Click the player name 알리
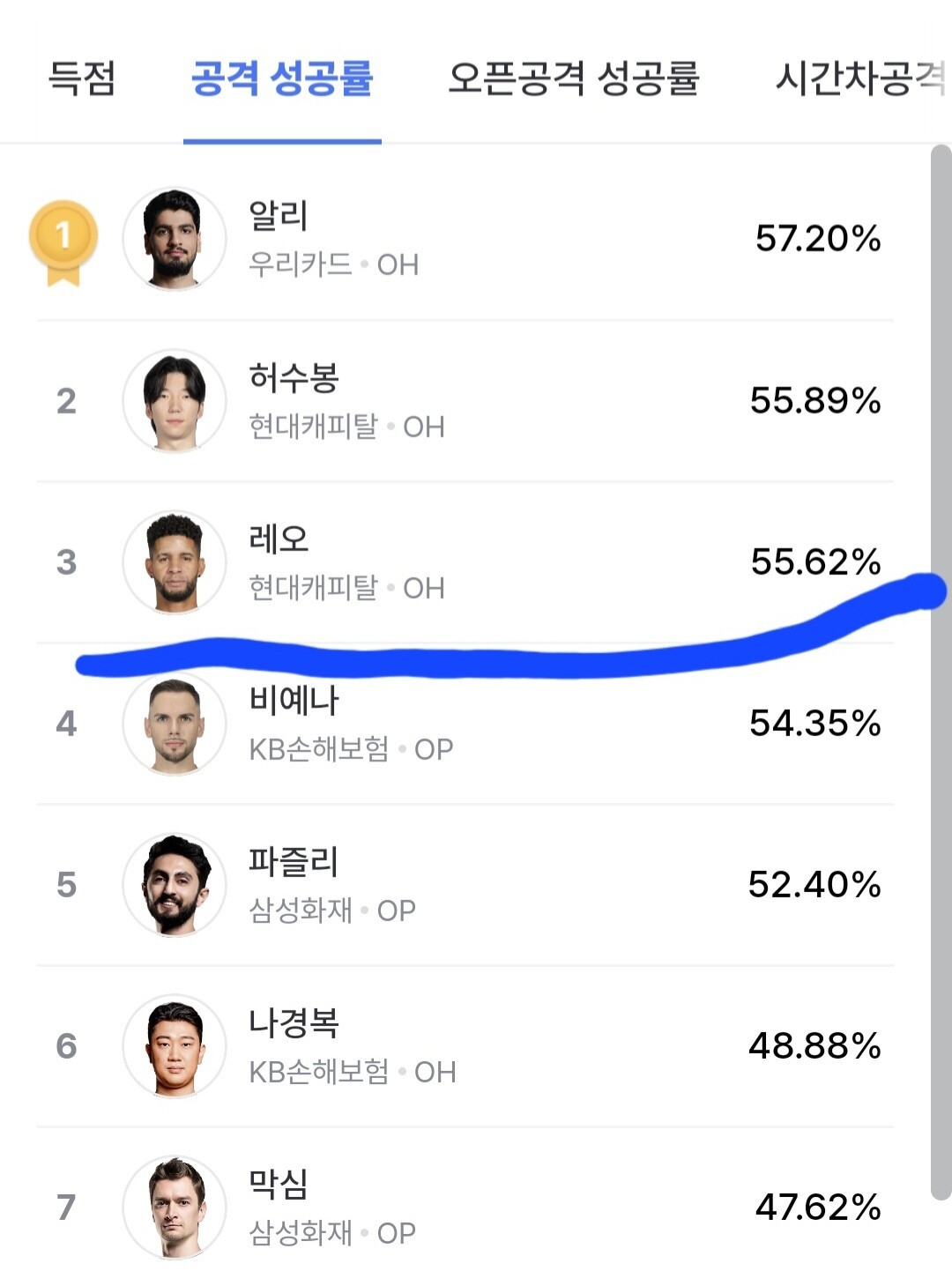Image resolution: width=952 pixels, height=1286 pixels. click(x=279, y=216)
